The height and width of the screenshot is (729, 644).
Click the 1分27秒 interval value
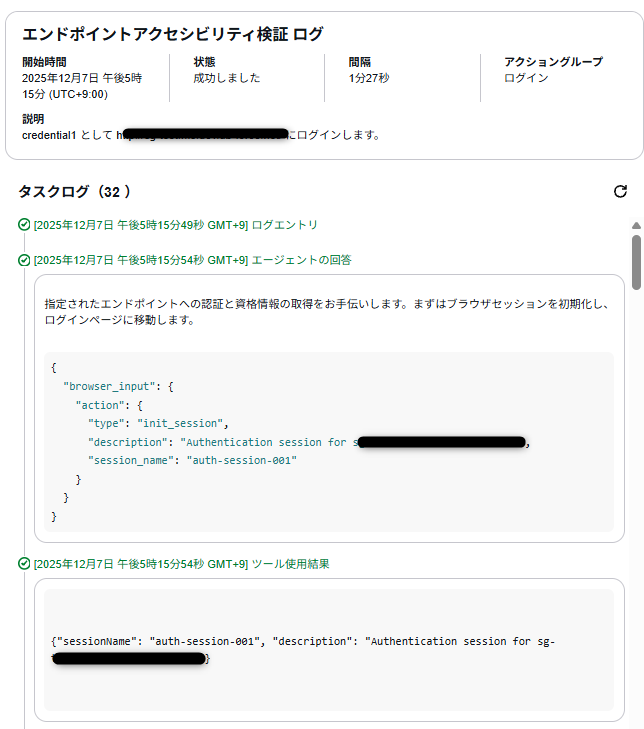pyautogui.click(x=369, y=78)
